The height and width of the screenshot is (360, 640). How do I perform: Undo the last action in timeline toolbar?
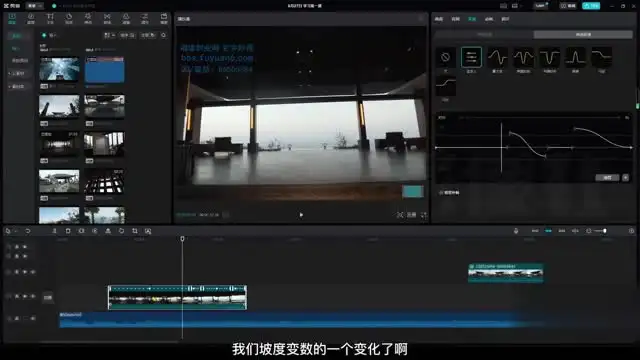[x=28, y=231]
